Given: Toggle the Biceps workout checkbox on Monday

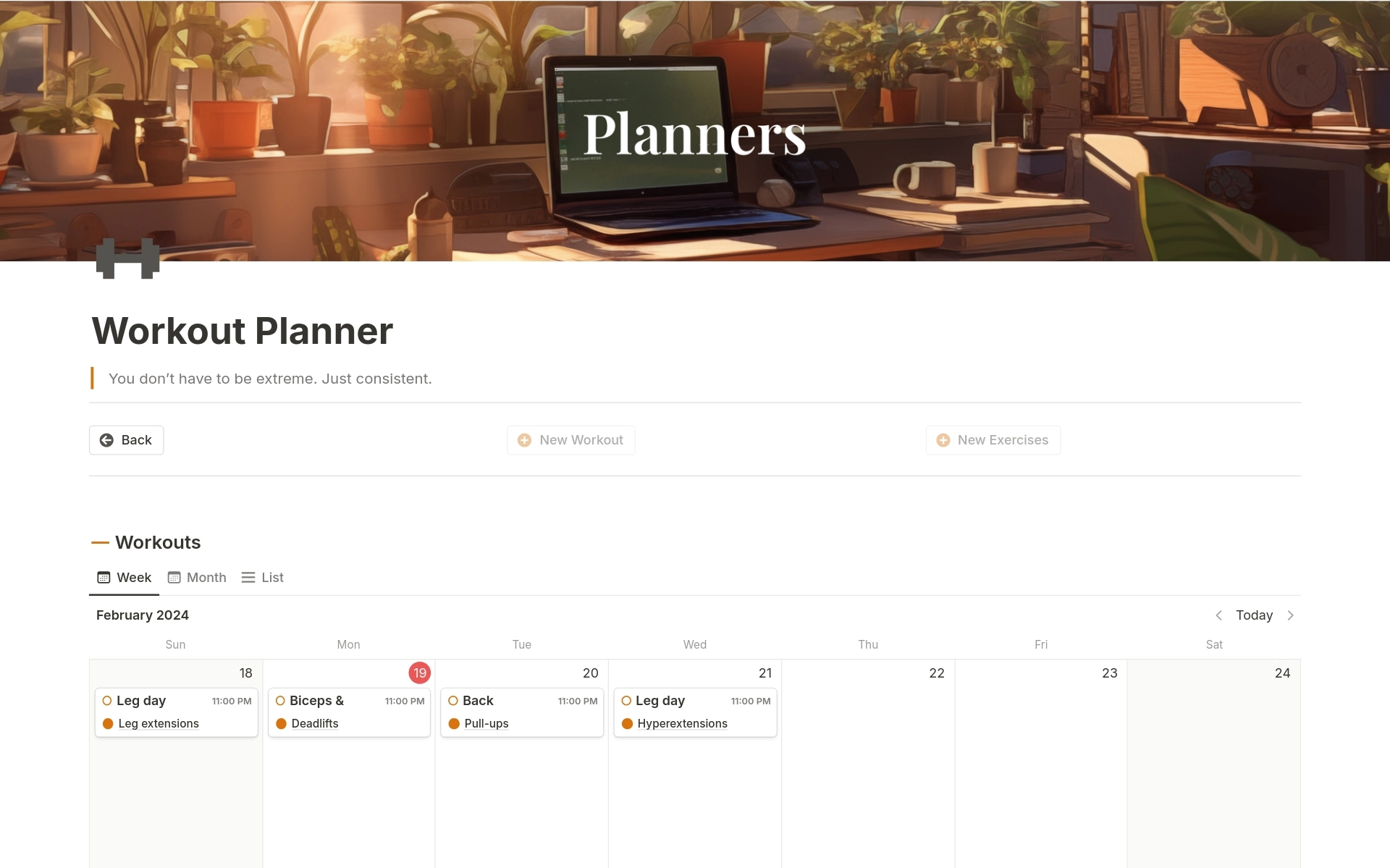Looking at the screenshot, I should (x=281, y=700).
